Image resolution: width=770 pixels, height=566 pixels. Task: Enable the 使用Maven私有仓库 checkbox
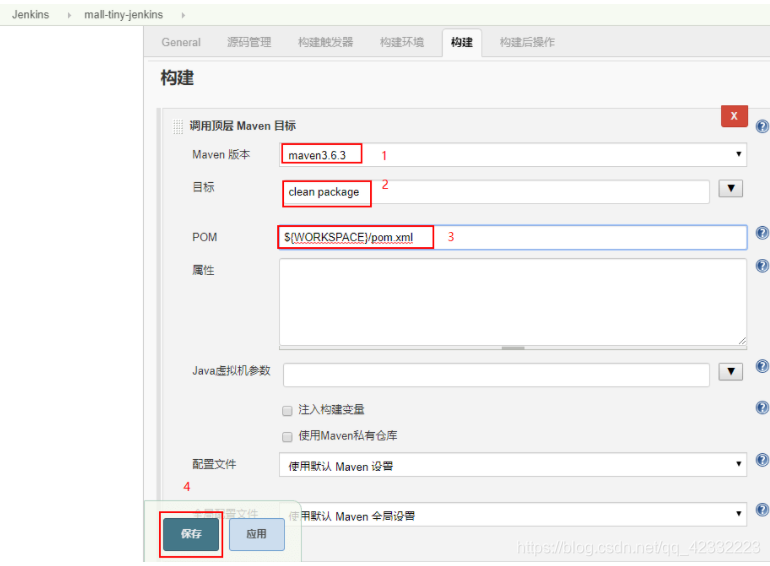(287, 436)
